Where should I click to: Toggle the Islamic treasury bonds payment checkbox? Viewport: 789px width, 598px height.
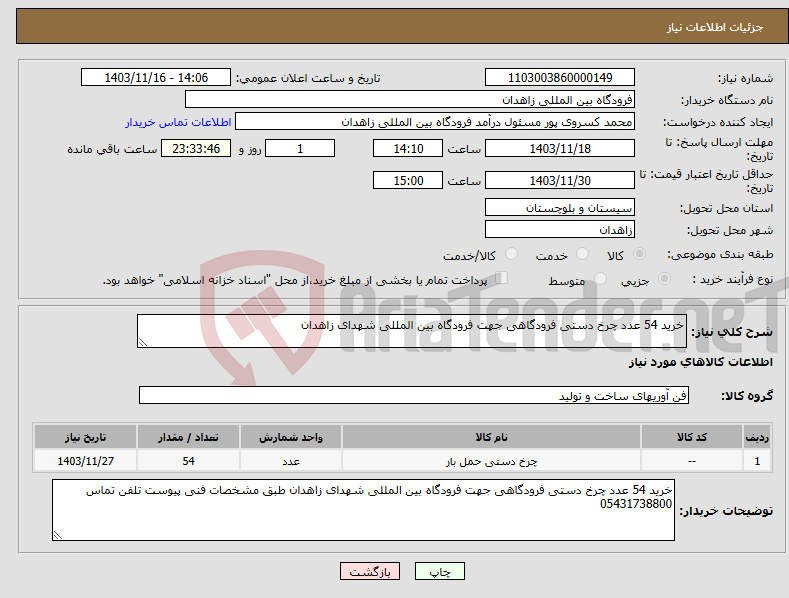501,278
